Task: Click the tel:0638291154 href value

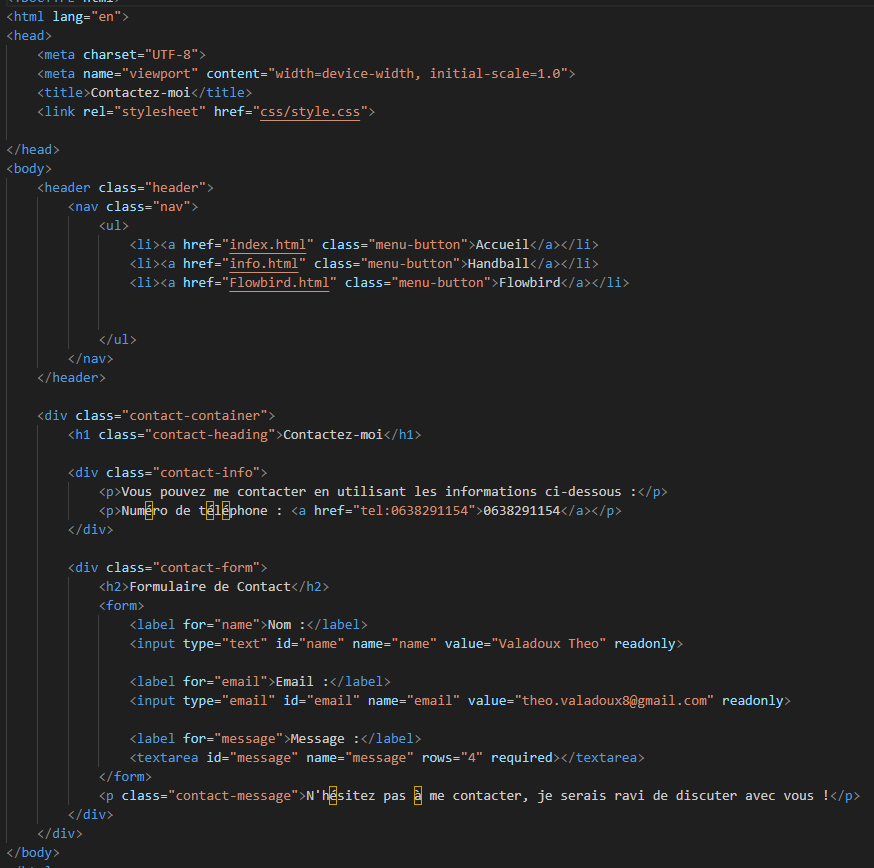Action: coord(414,511)
